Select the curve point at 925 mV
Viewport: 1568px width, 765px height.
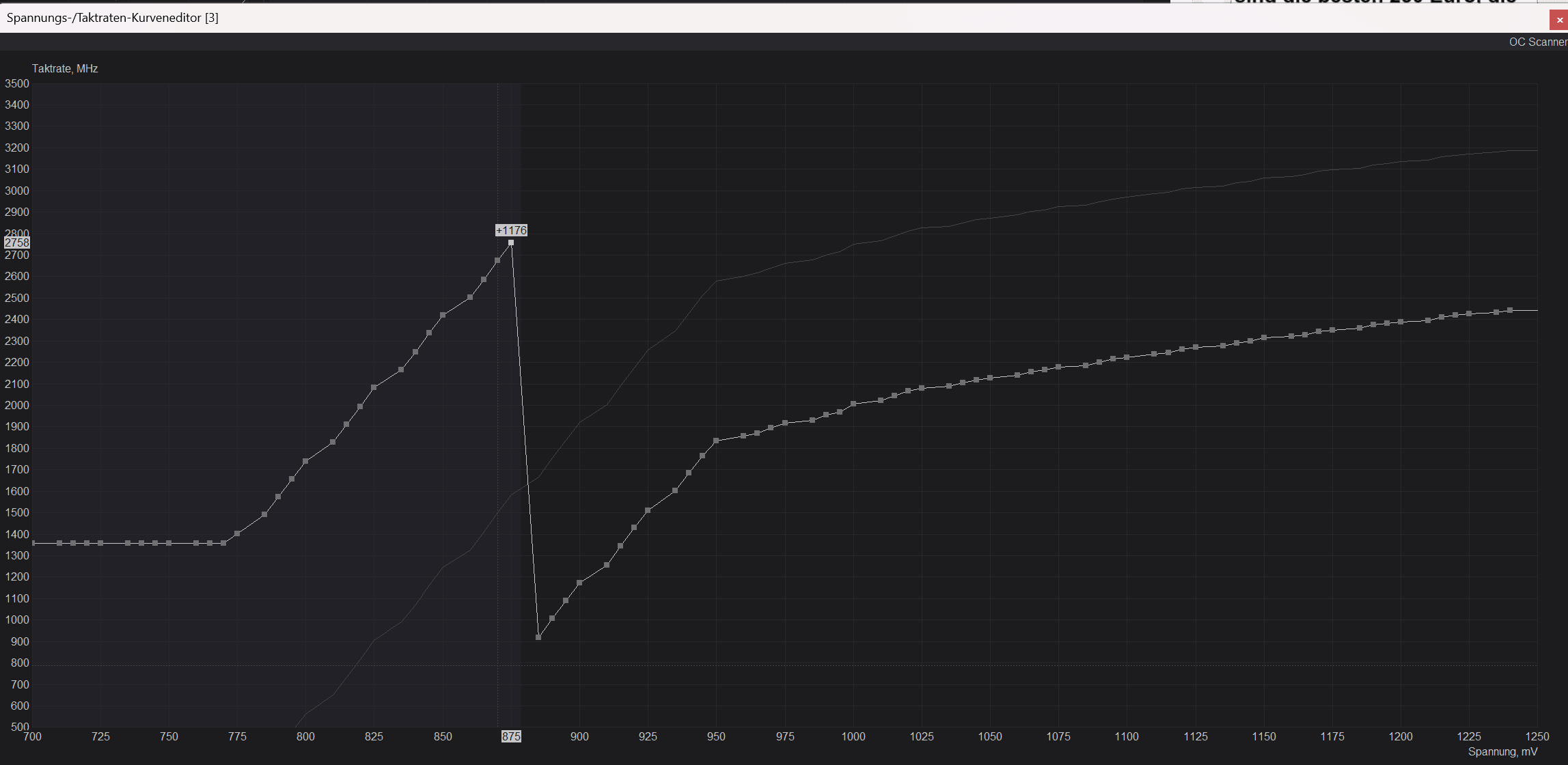(648, 510)
